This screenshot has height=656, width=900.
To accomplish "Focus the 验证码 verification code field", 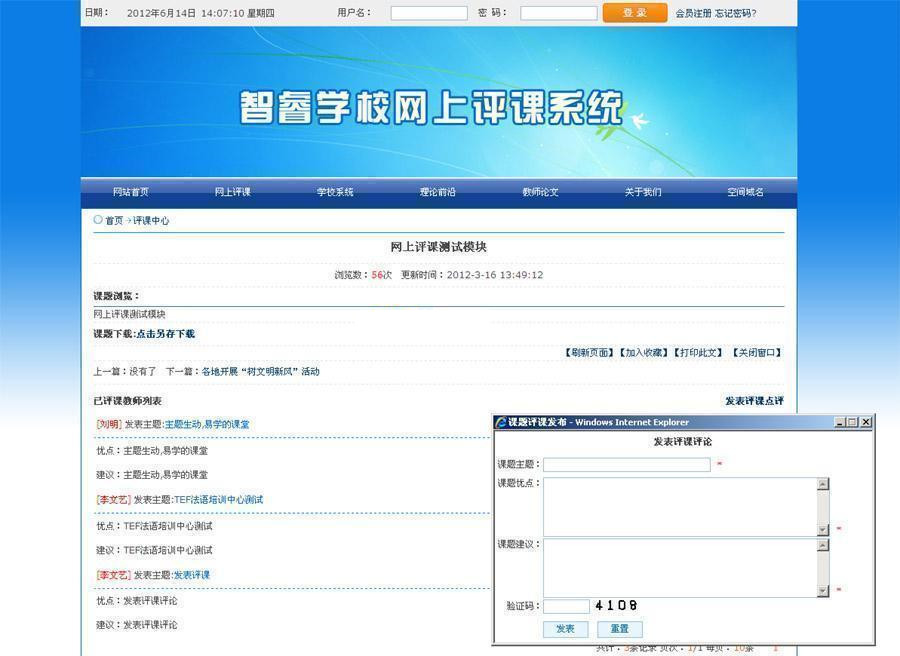I will tap(566, 606).
